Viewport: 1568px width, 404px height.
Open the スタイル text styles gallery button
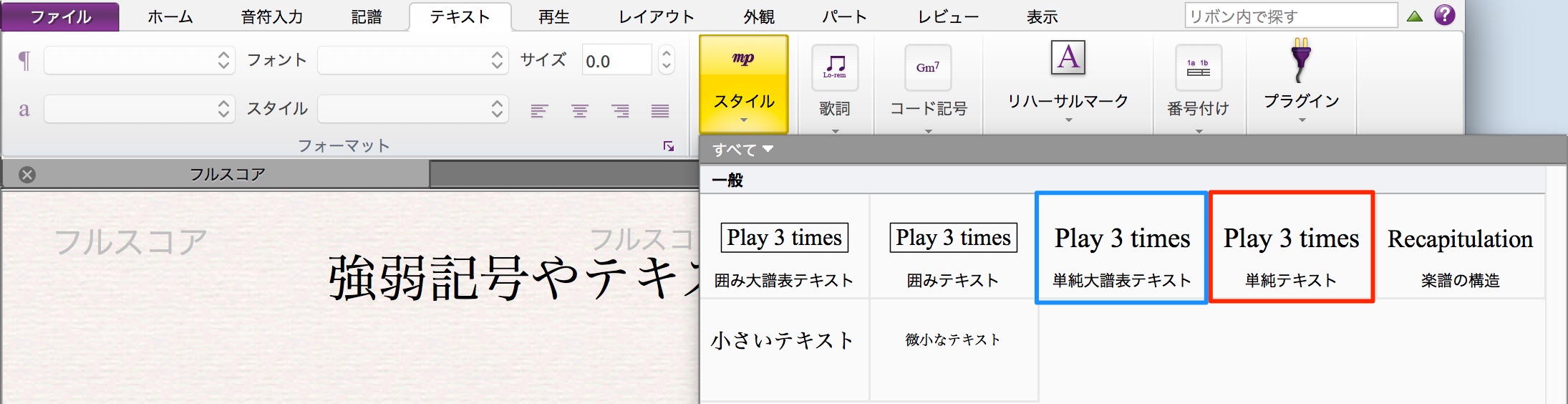pos(744,85)
